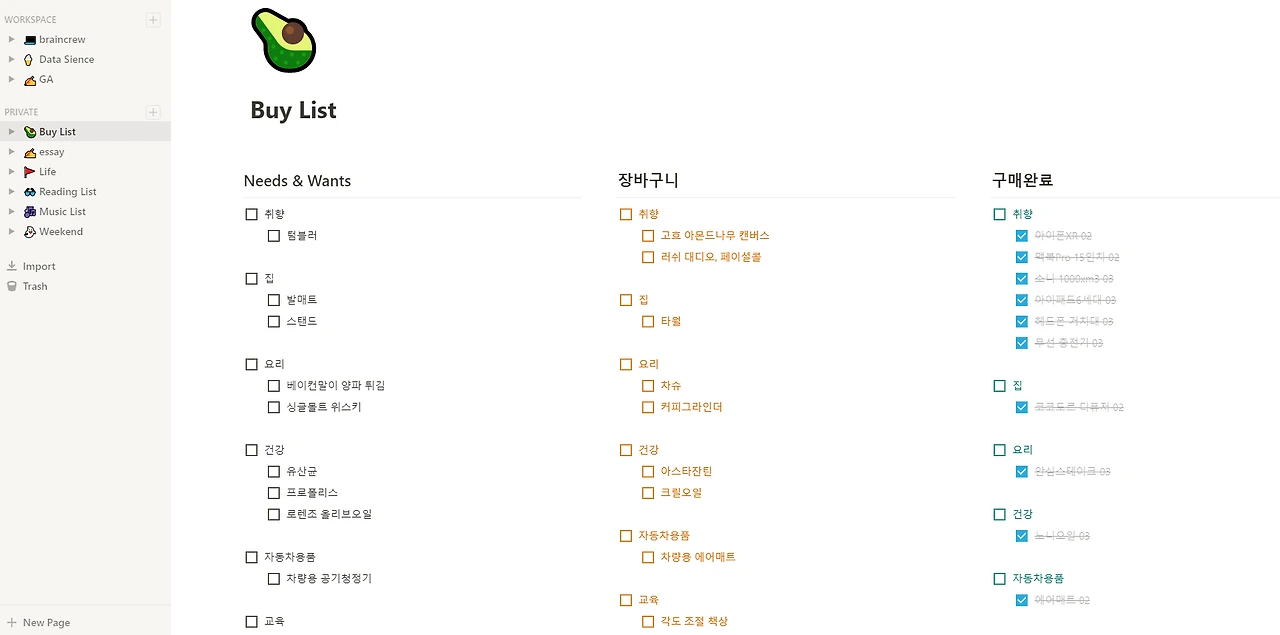
Task: Click the plus icon for New Page
Action: click(12, 622)
